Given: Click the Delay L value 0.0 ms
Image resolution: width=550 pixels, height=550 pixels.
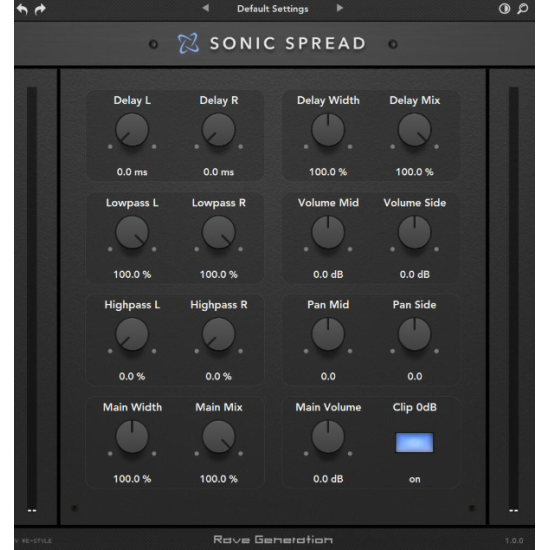Looking at the screenshot, I should tap(132, 172).
